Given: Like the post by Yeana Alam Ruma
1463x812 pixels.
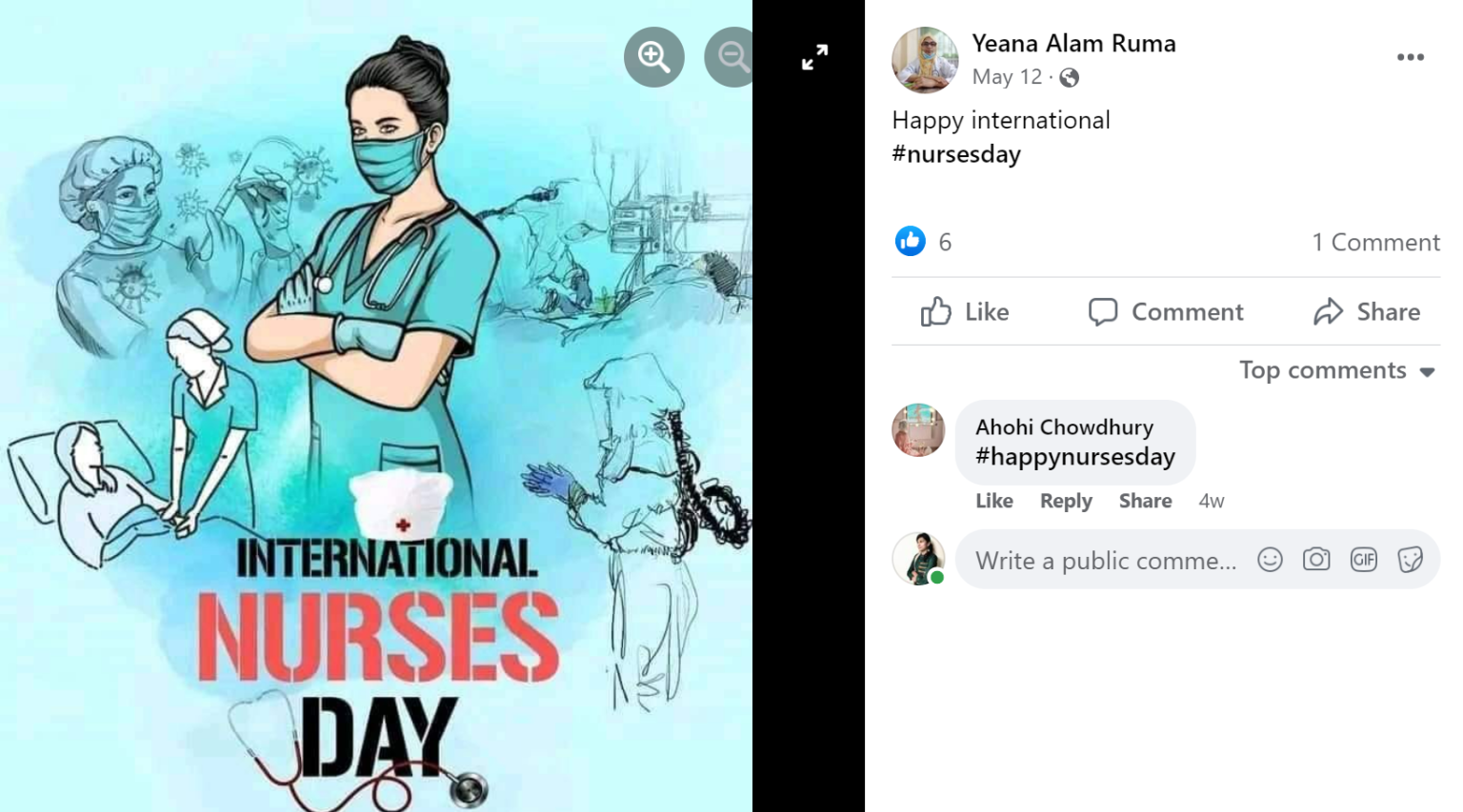Looking at the screenshot, I should [963, 311].
